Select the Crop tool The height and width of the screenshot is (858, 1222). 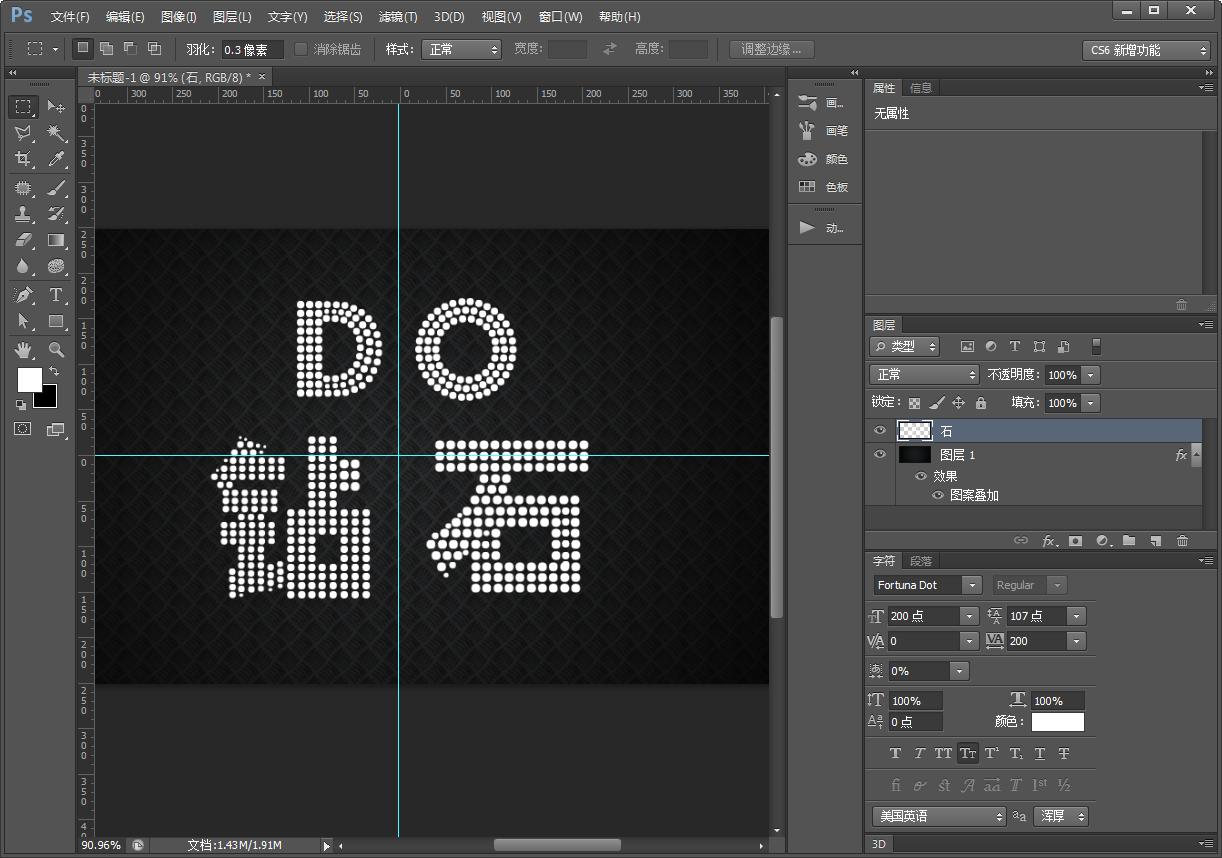(22, 158)
